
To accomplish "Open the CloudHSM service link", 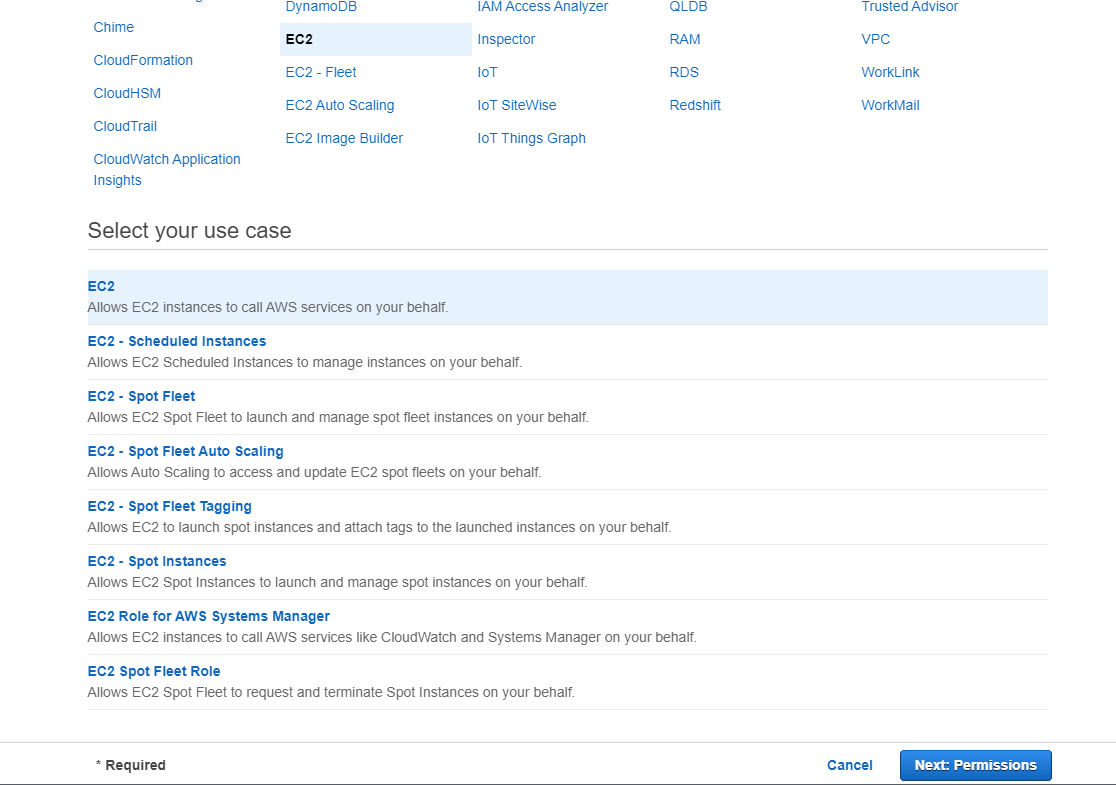I will pos(127,93).
